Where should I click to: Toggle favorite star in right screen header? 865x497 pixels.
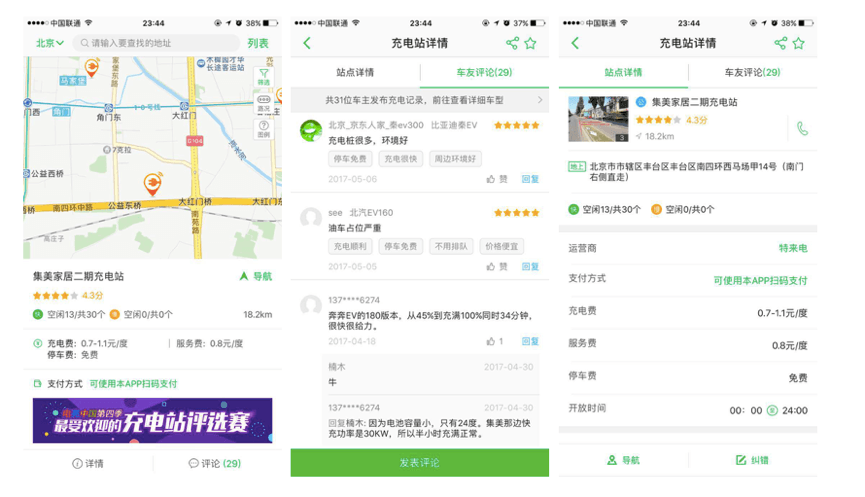[798, 43]
